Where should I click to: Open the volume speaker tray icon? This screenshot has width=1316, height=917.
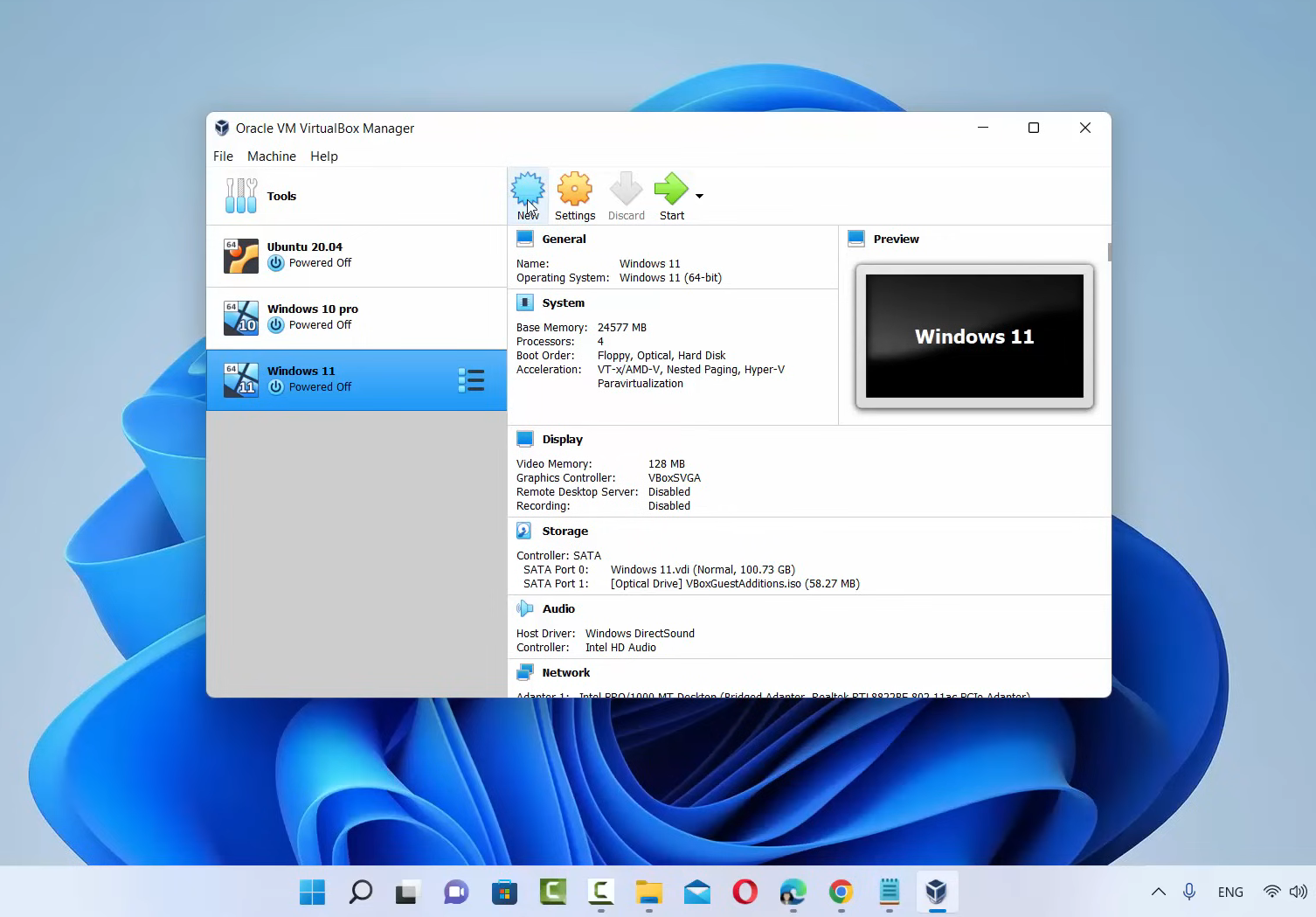pyautogui.click(x=1299, y=892)
